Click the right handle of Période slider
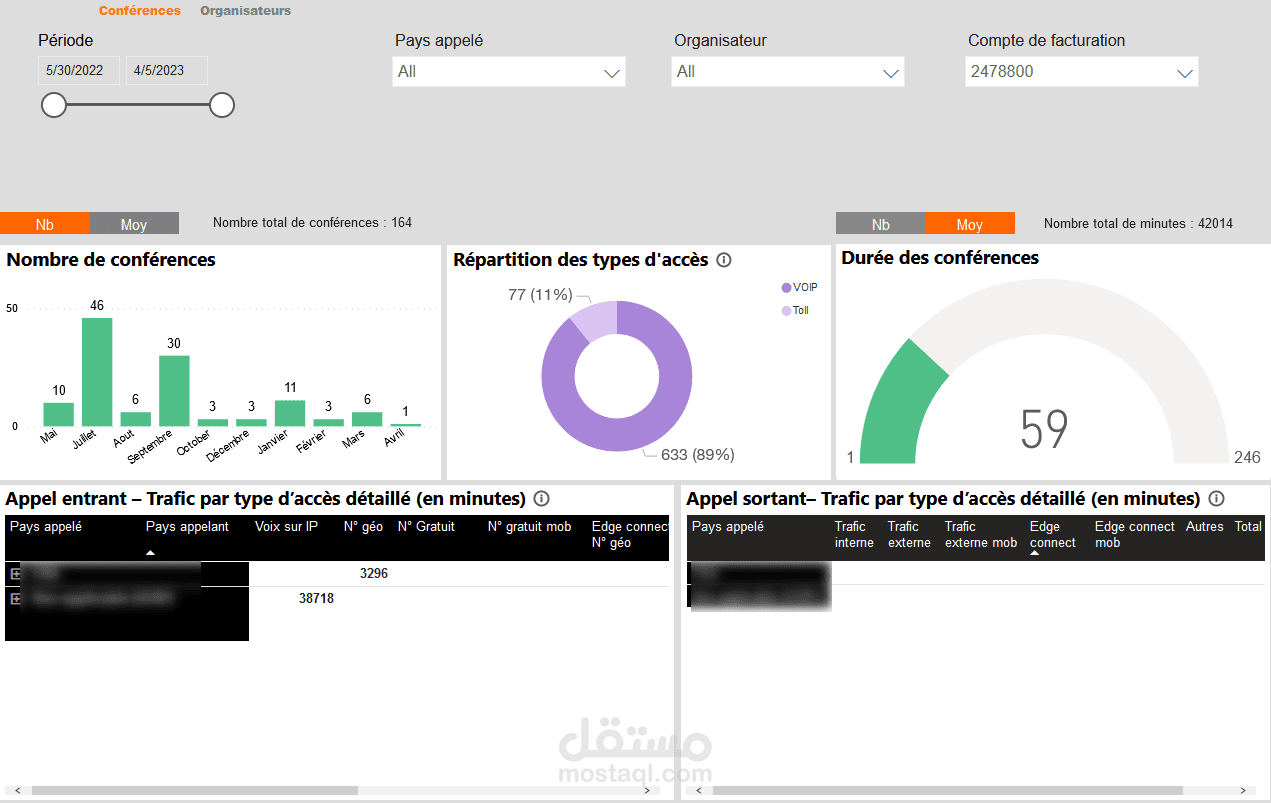This screenshot has height=803, width=1271. (x=222, y=105)
